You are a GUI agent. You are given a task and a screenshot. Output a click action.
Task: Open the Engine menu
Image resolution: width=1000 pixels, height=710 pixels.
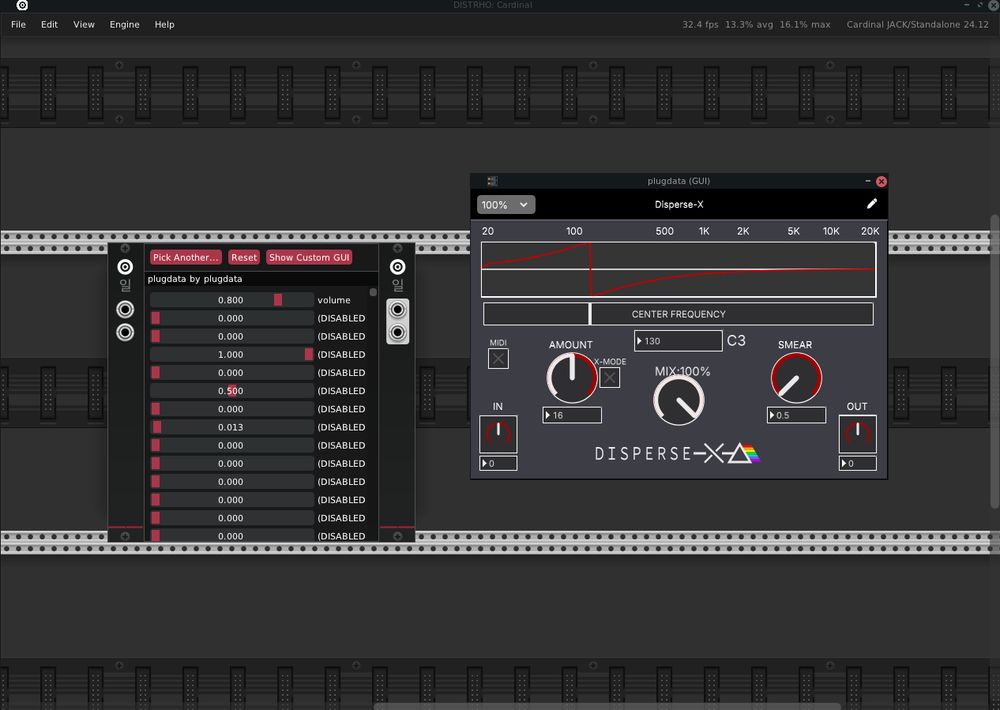pos(124,24)
